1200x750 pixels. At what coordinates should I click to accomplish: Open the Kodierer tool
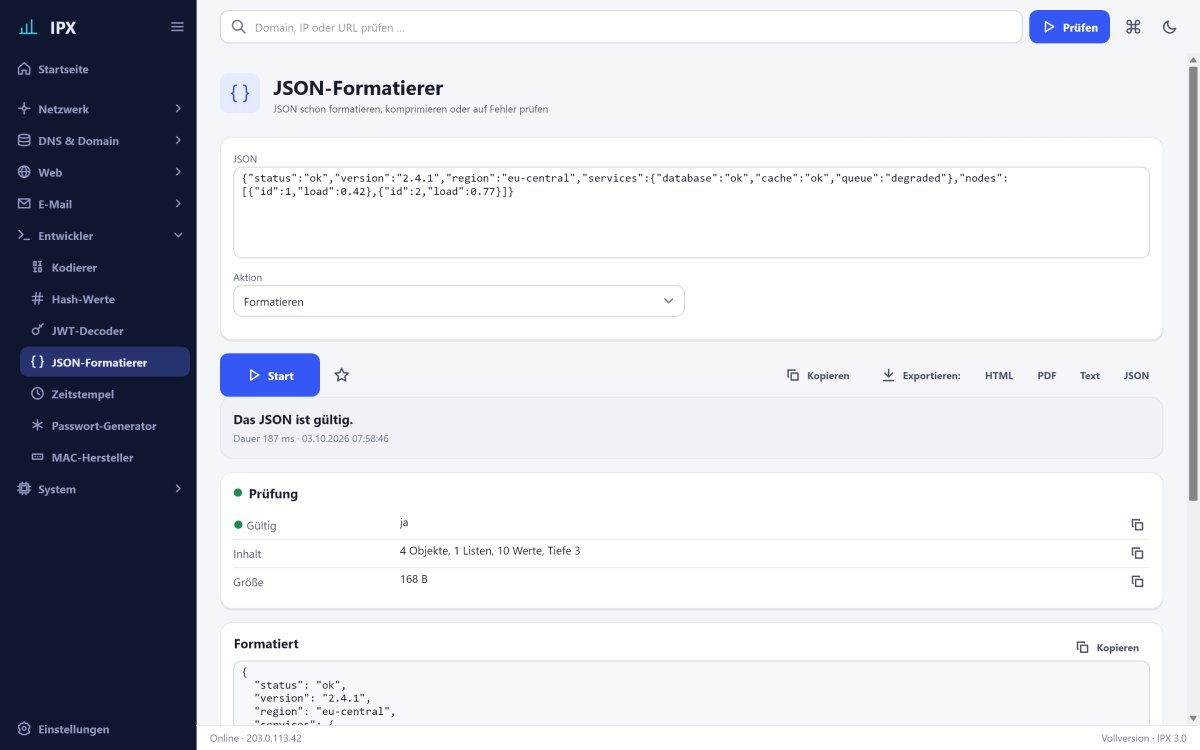[x=105, y=268]
